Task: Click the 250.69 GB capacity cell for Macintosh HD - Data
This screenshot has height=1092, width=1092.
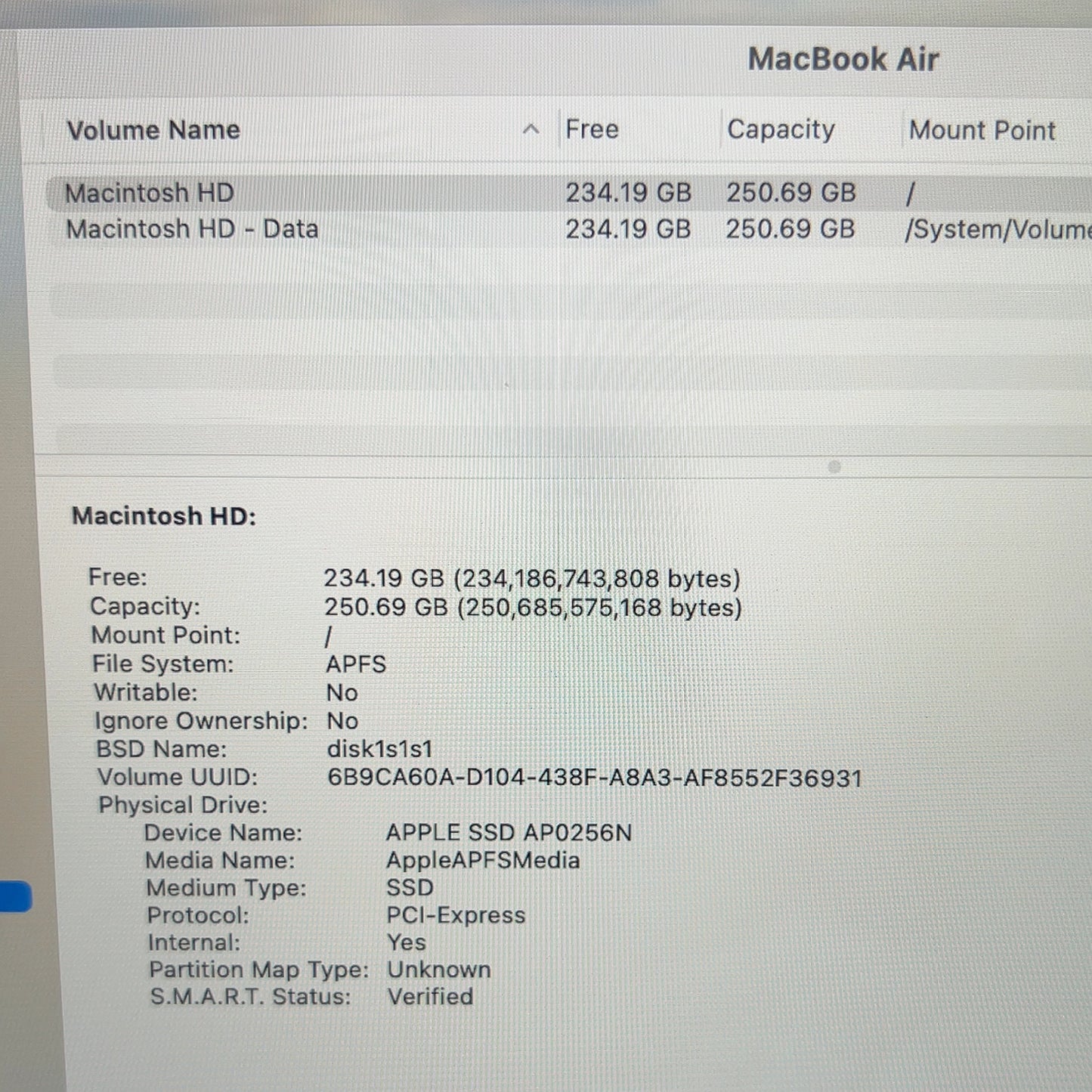Action: click(x=790, y=229)
